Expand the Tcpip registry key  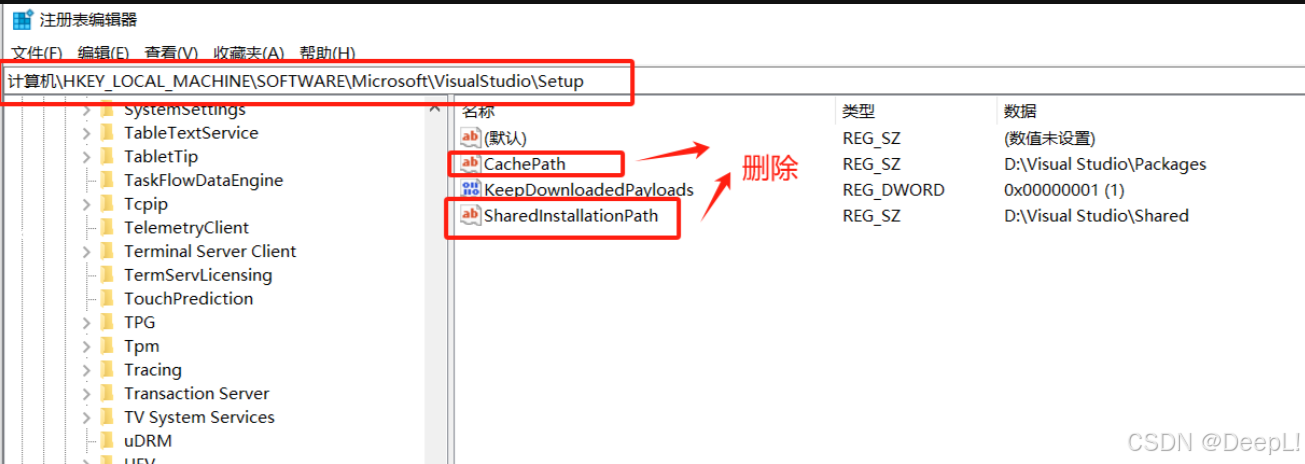(86, 204)
